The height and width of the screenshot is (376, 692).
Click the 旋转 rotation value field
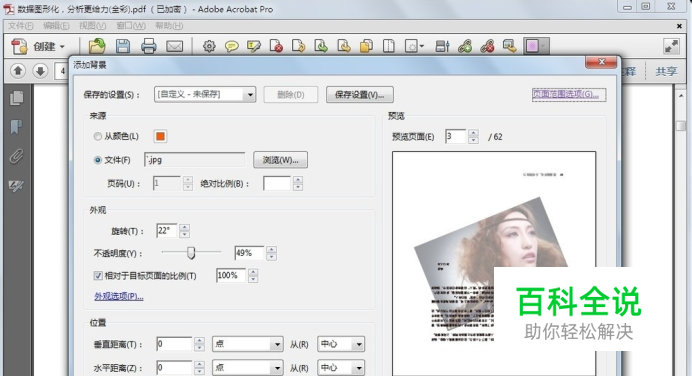167,230
